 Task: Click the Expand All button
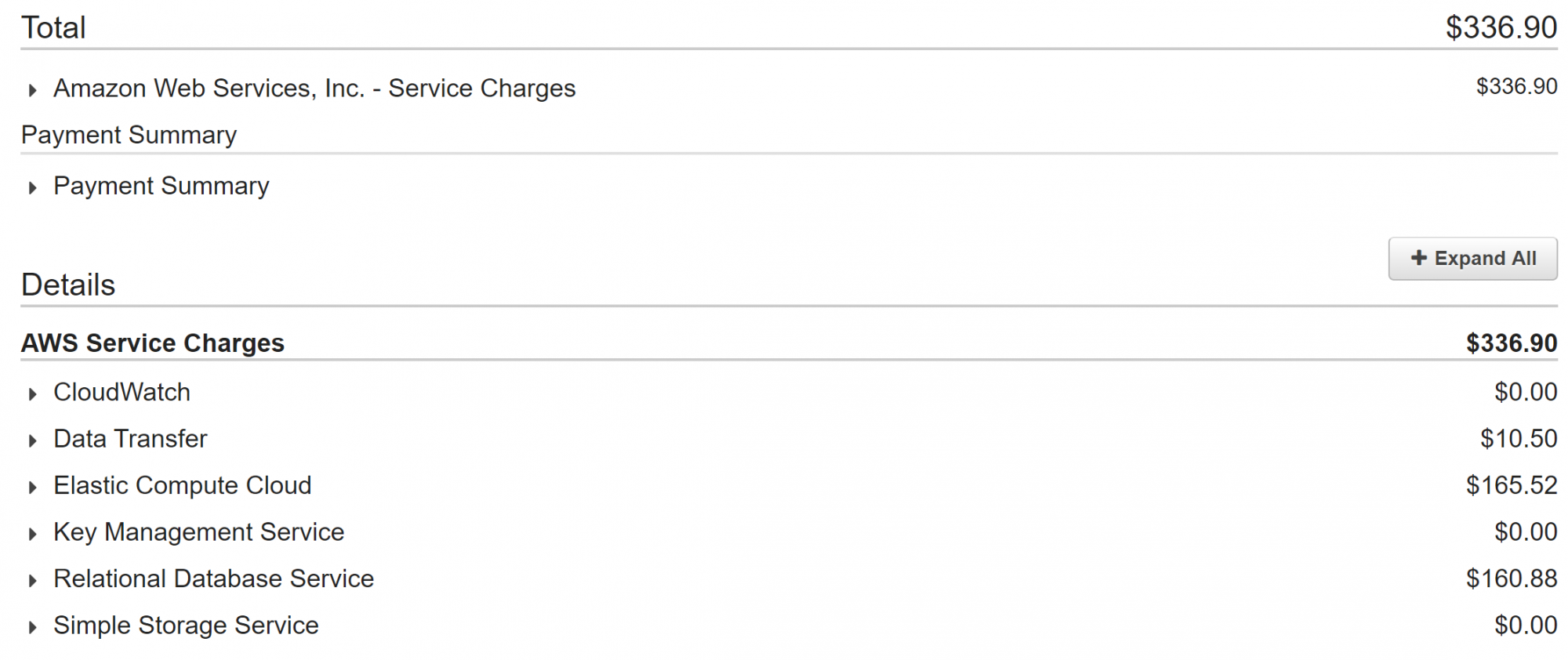tap(1472, 259)
